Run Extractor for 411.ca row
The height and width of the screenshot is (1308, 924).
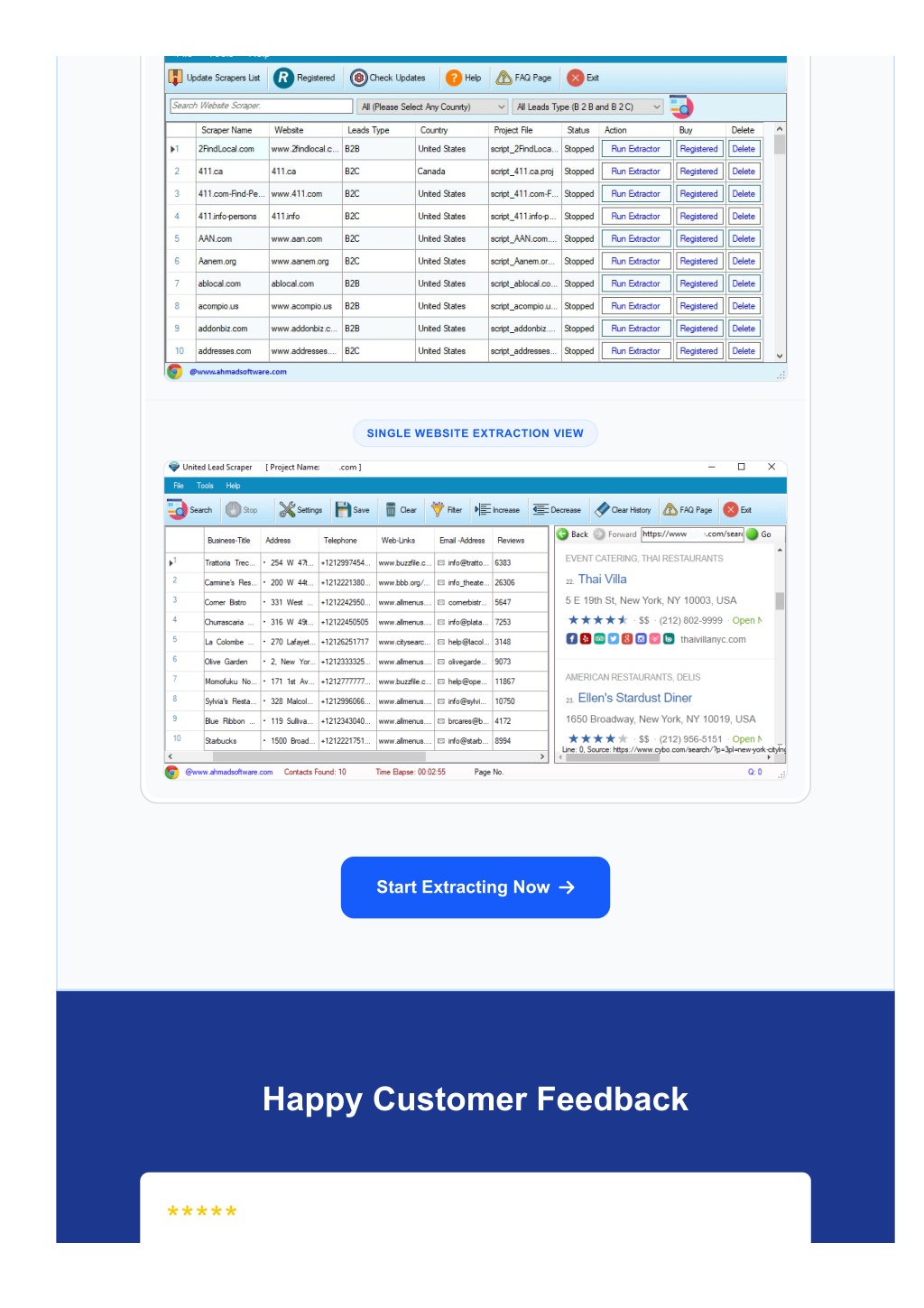point(635,172)
